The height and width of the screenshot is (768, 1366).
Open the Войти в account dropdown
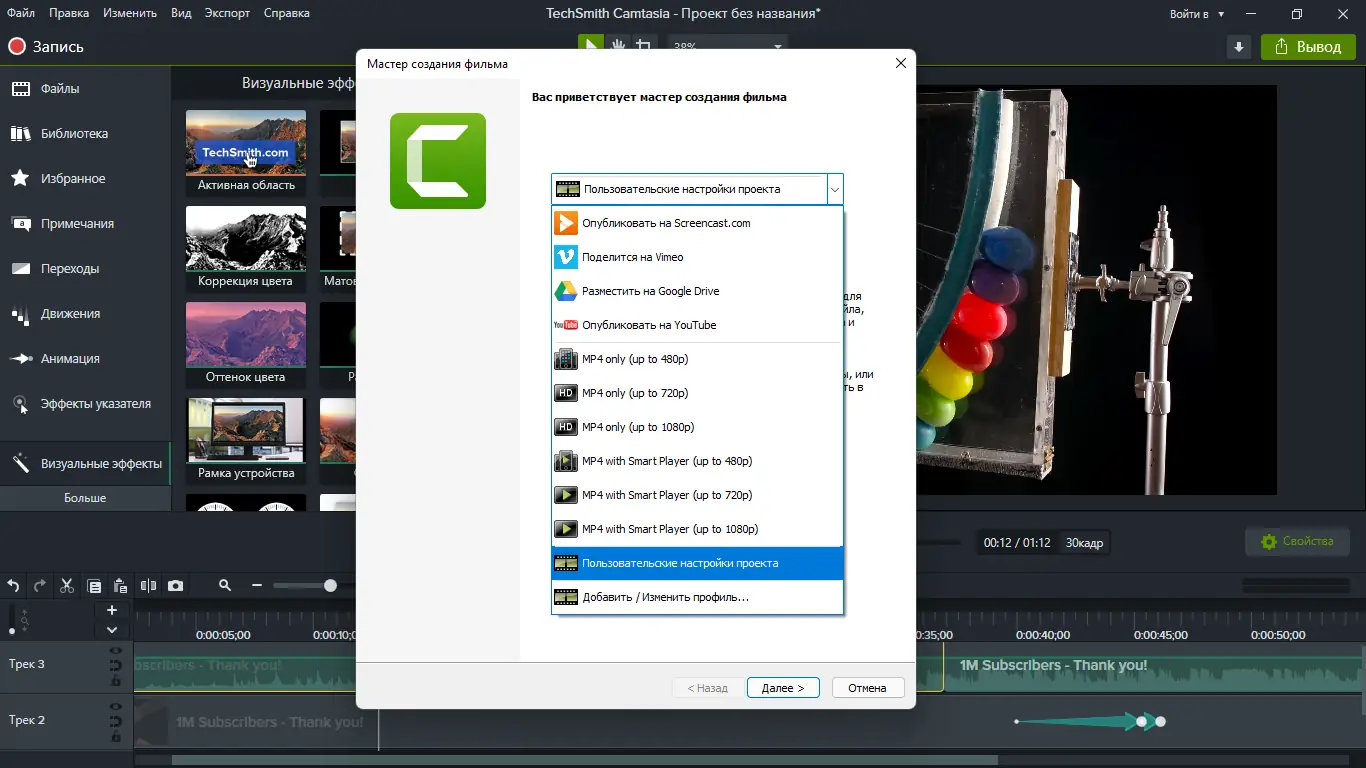tap(1197, 14)
